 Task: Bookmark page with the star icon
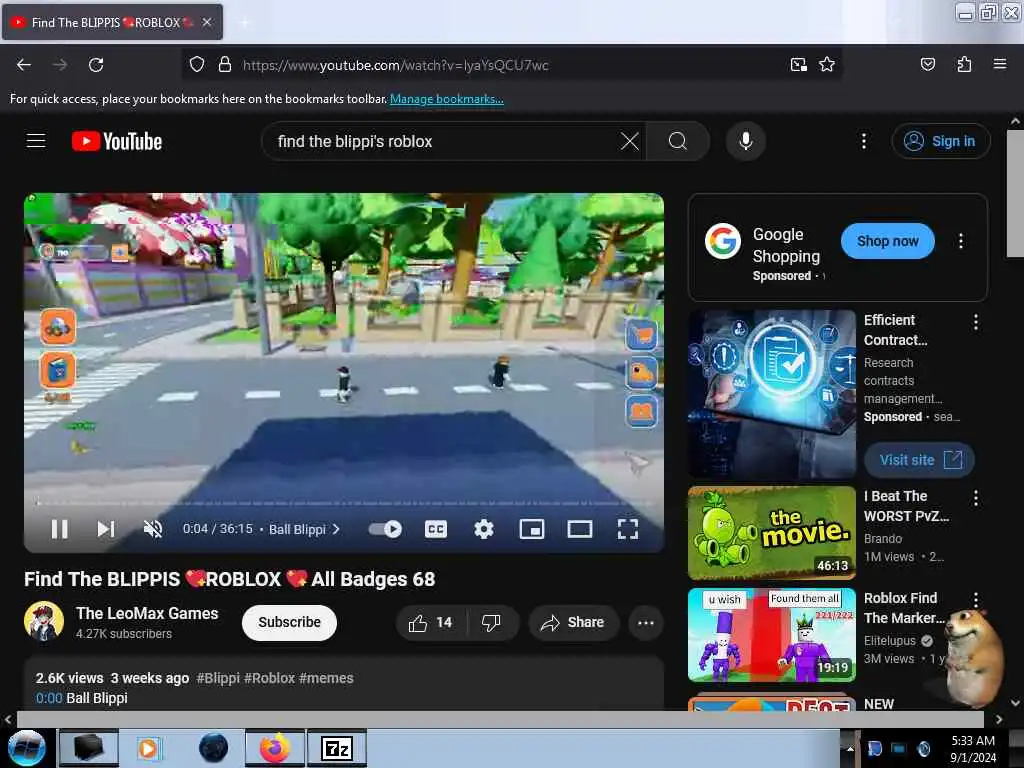pos(827,65)
